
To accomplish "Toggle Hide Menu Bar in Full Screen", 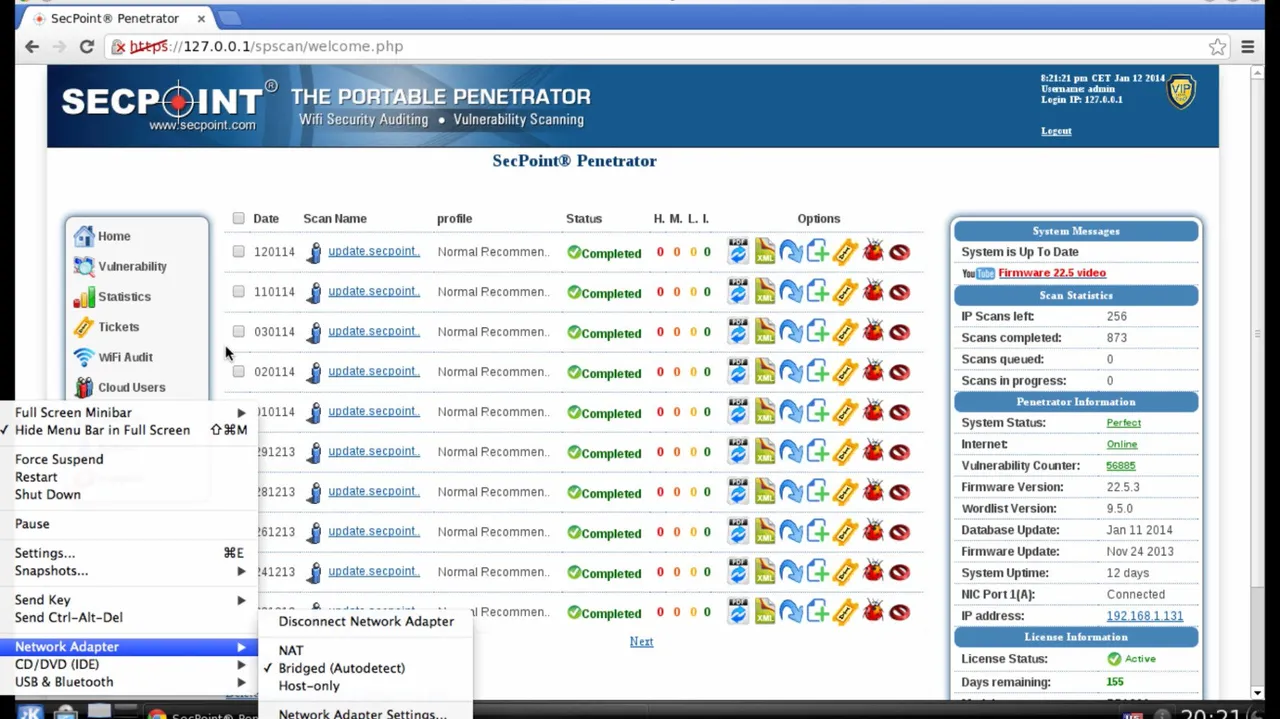I will click(127, 430).
